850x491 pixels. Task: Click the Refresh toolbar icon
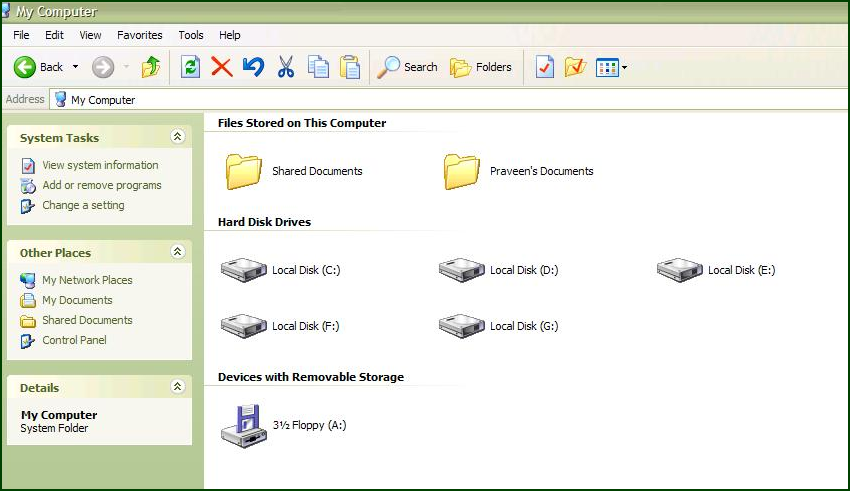[190, 67]
